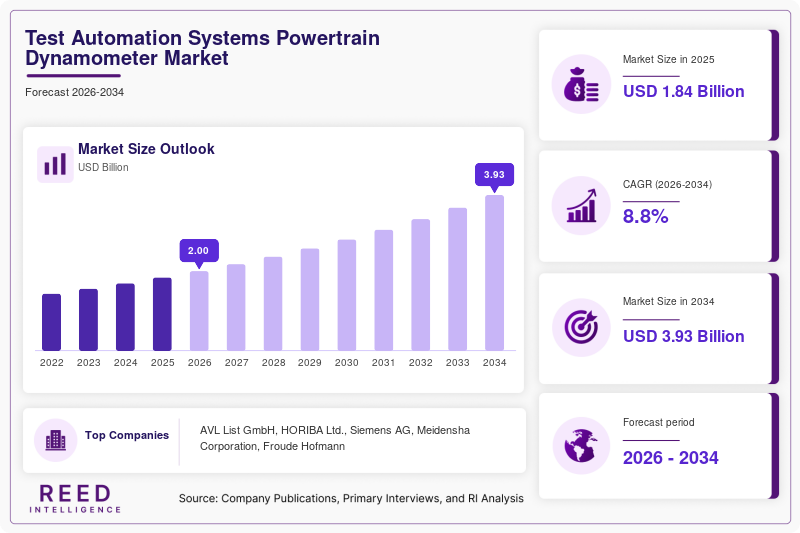The height and width of the screenshot is (533, 800).
Task: Click the Market Size Outlook heading
Action: click(146, 149)
